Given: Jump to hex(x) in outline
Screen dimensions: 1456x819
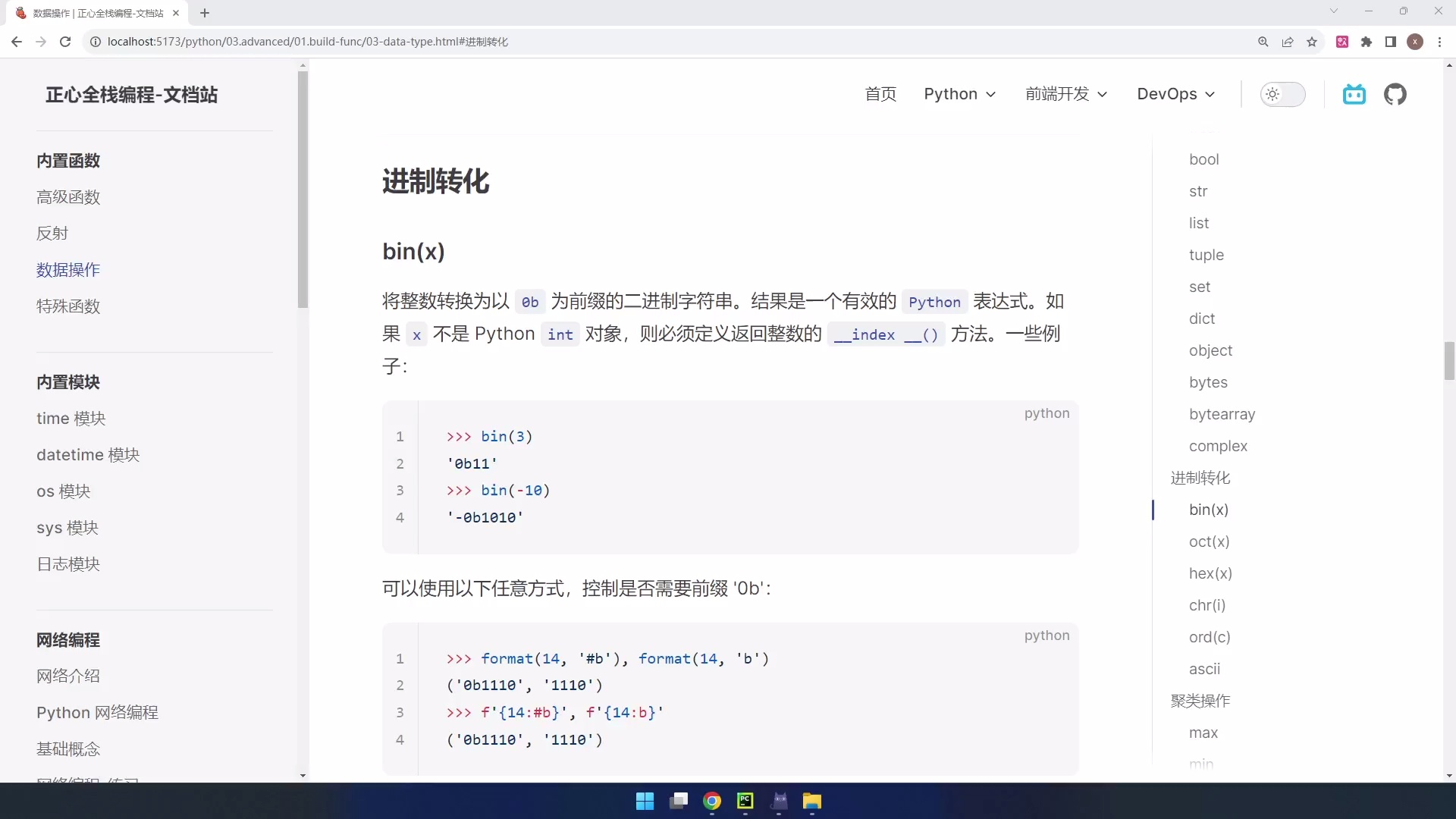Looking at the screenshot, I should pos(1210,573).
